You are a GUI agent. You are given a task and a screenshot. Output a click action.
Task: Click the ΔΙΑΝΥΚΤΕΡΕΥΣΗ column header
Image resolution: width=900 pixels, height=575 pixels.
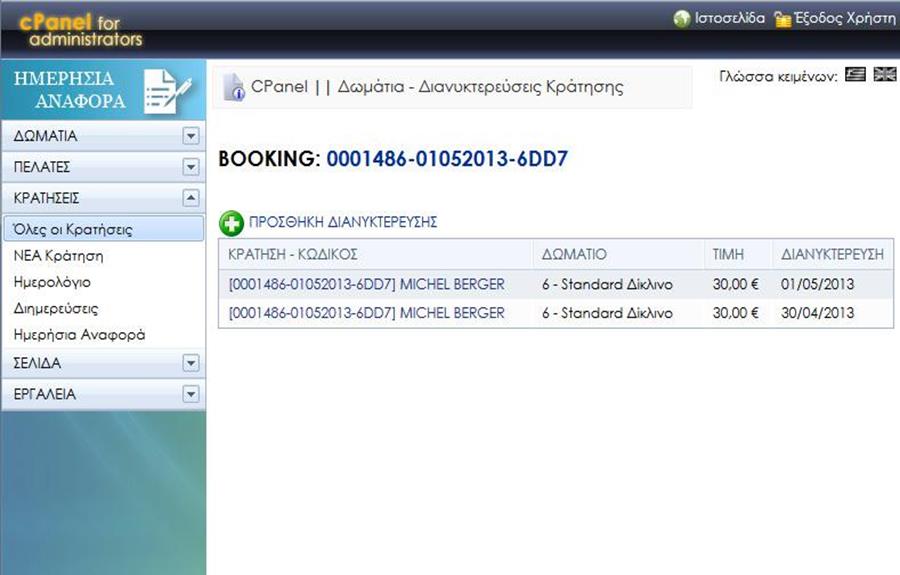pyautogui.click(x=832, y=254)
